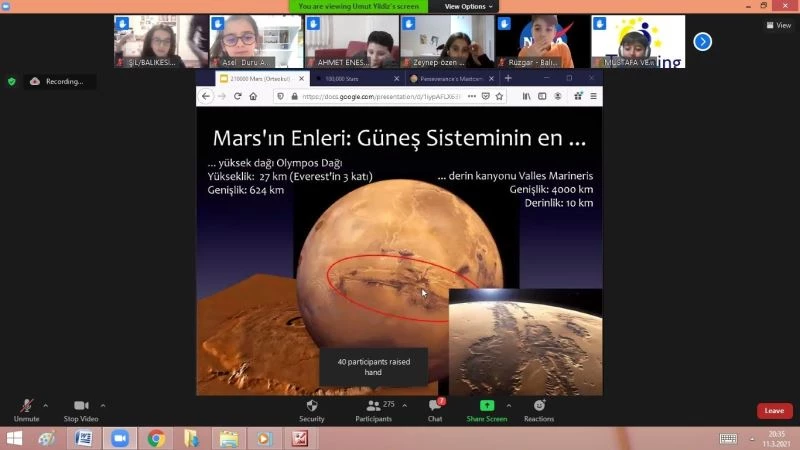
Task: Click the green Share Screen icon
Action: [x=487, y=406]
